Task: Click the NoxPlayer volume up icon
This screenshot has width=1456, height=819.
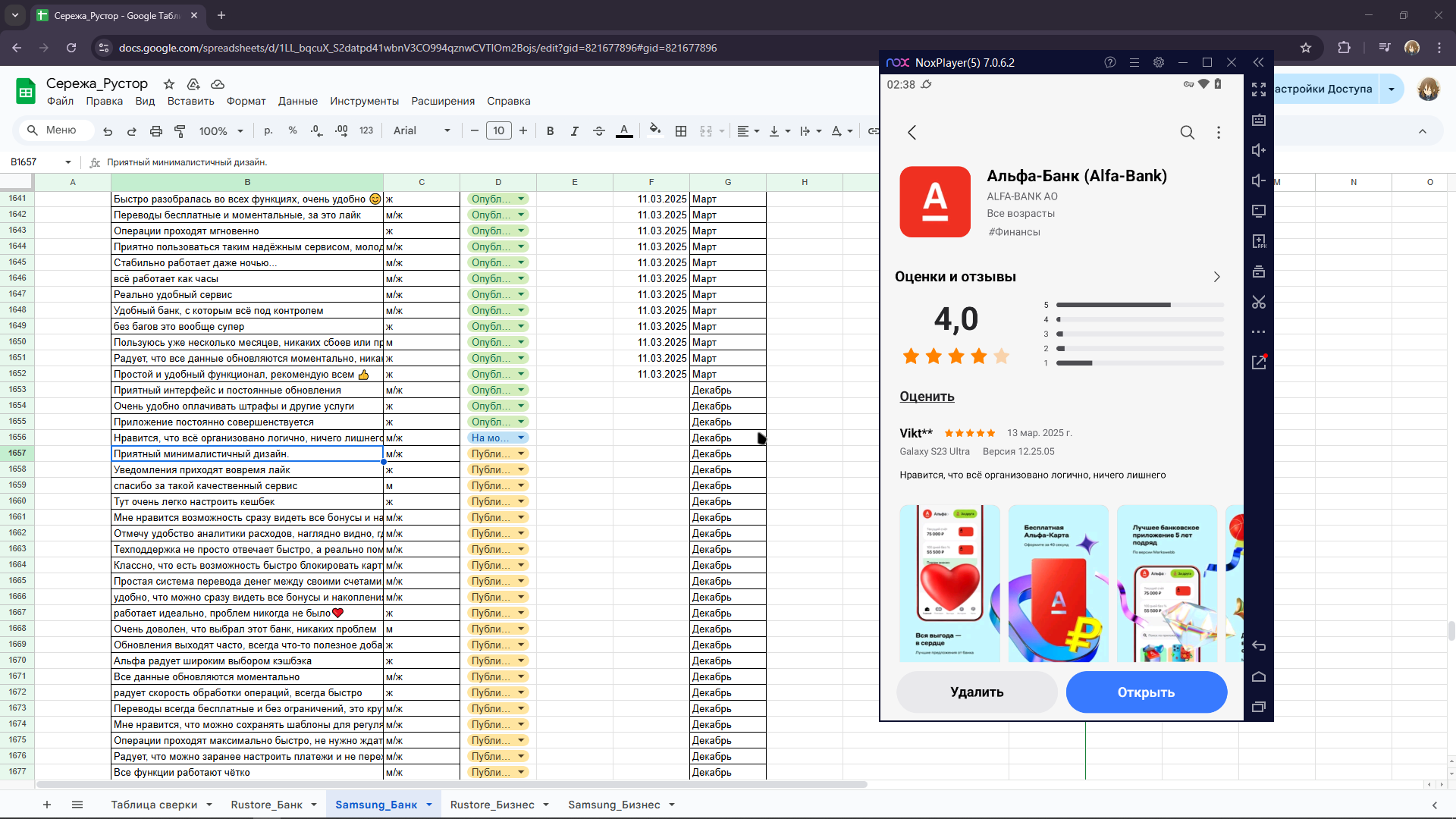Action: coord(1259,150)
